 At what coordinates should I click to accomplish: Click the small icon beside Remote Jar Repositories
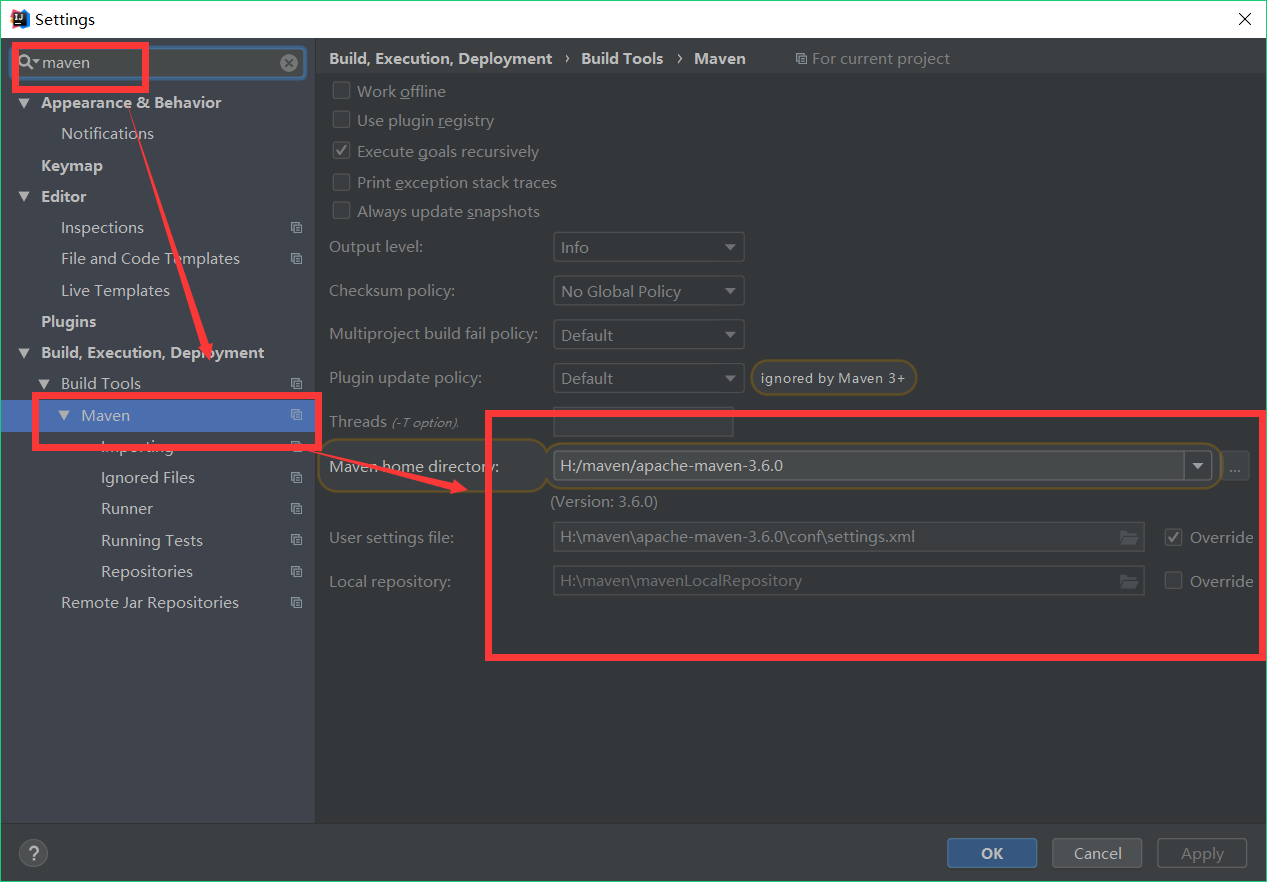click(x=296, y=602)
